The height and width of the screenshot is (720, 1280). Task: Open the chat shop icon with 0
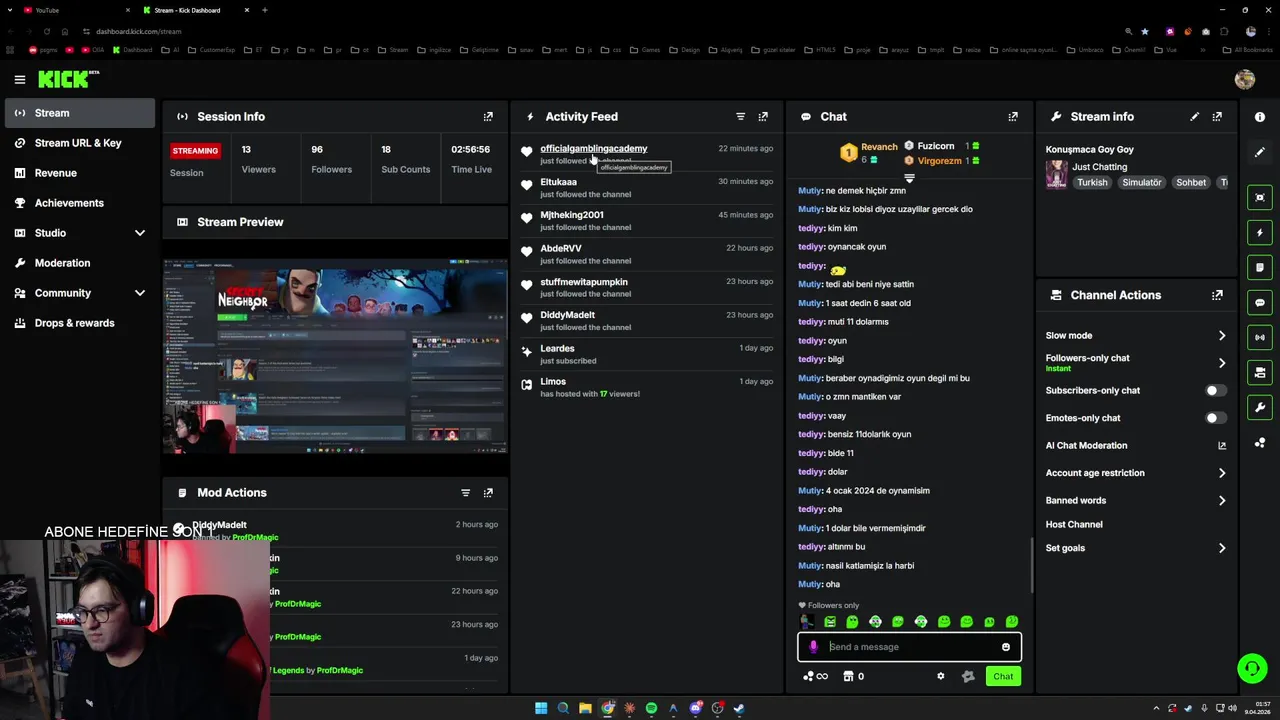853,676
